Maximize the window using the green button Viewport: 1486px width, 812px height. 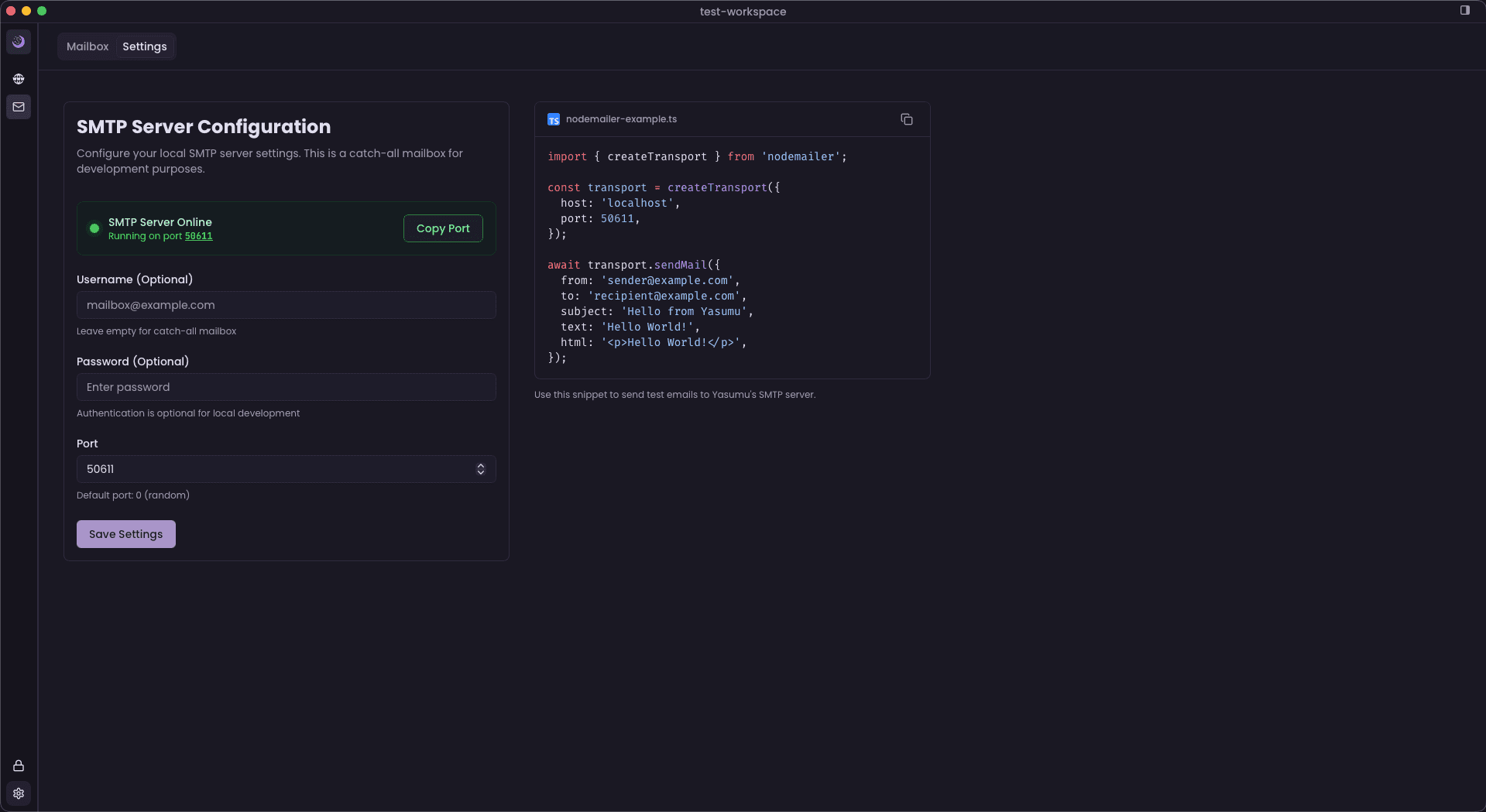coord(42,11)
